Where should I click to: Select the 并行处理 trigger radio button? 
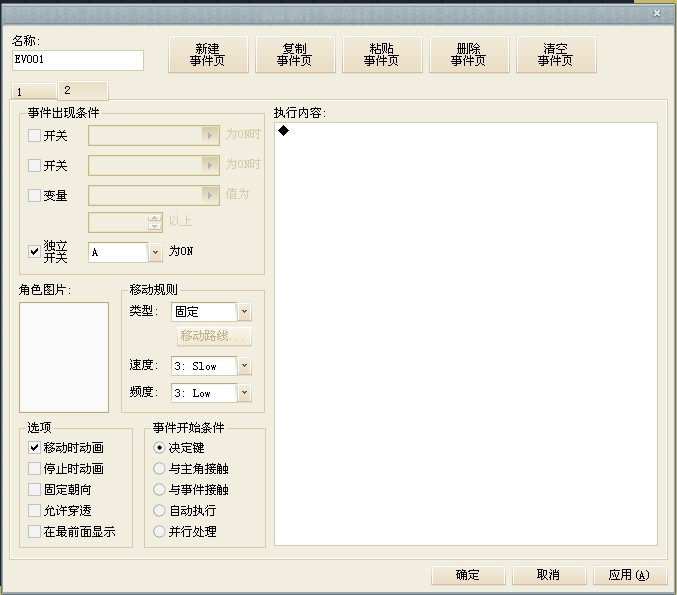pyautogui.click(x=159, y=532)
